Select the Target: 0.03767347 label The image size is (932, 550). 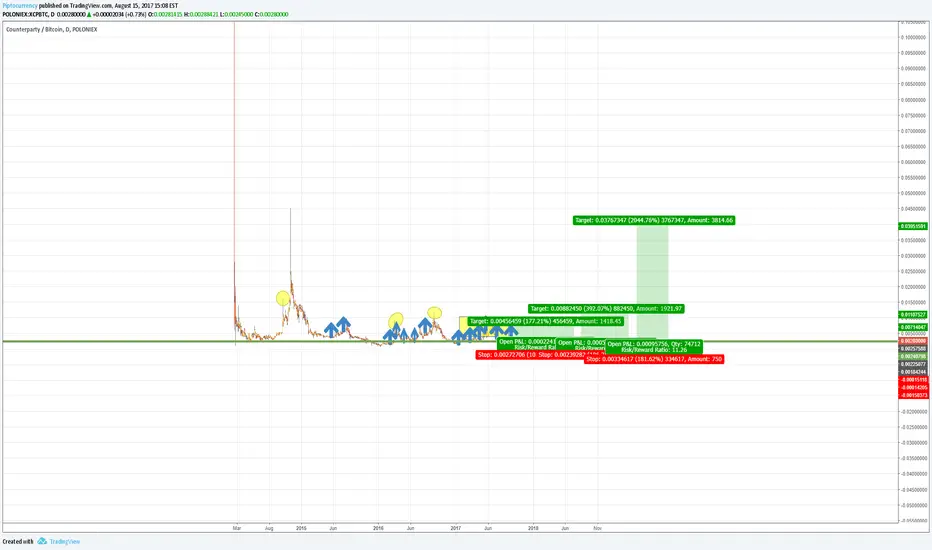pyautogui.click(x=654, y=220)
